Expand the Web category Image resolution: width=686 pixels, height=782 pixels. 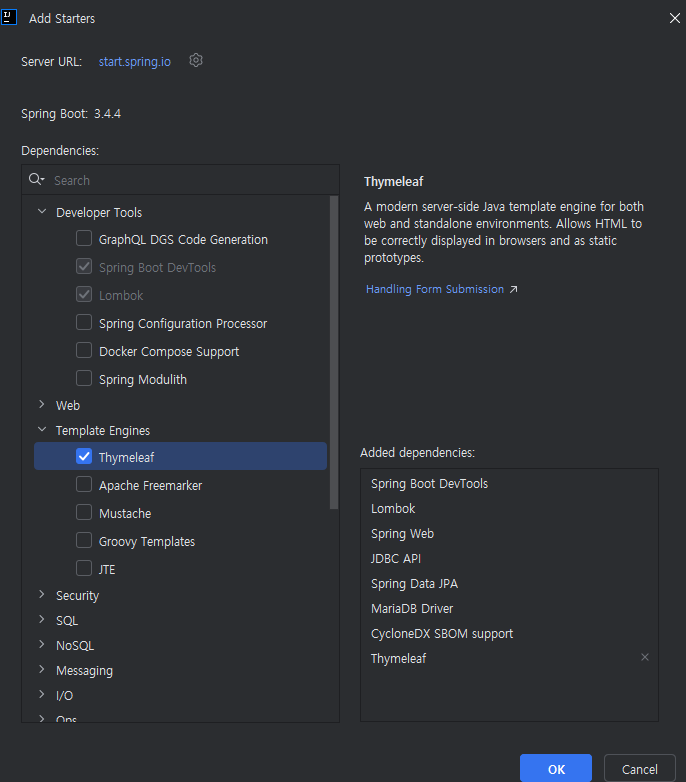(42, 404)
